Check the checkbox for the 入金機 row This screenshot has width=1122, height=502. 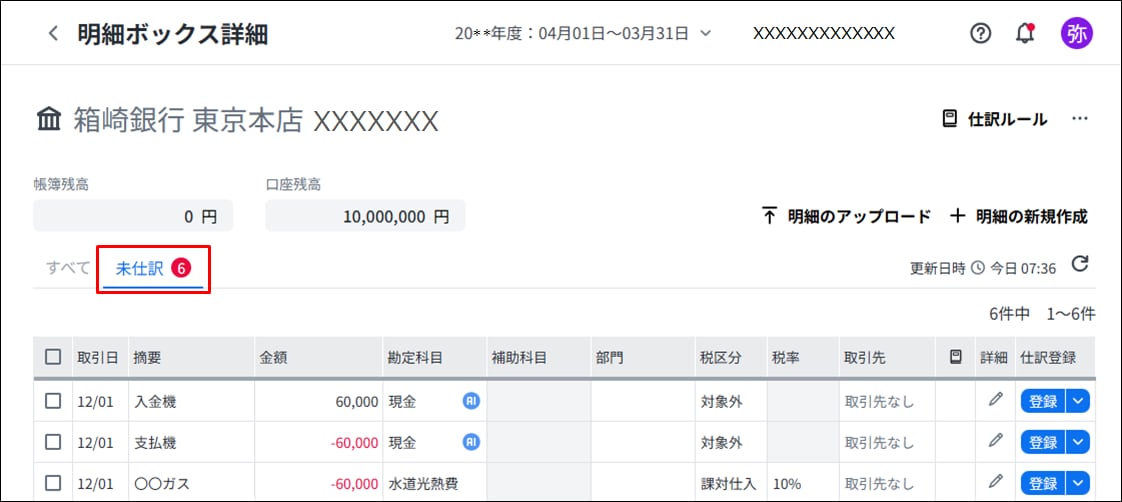[53, 401]
